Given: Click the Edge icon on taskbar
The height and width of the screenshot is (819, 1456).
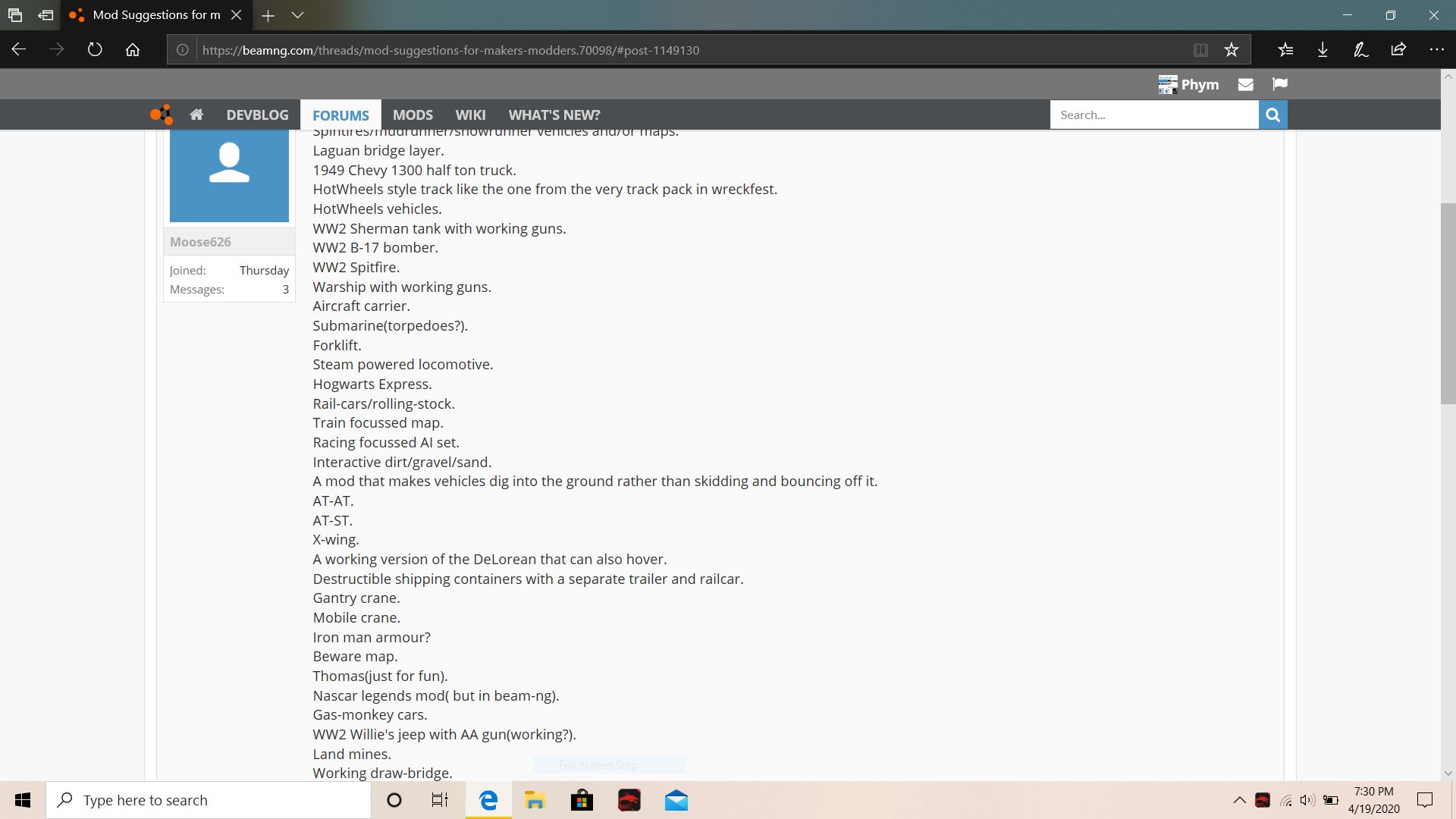Looking at the screenshot, I should (488, 800).
